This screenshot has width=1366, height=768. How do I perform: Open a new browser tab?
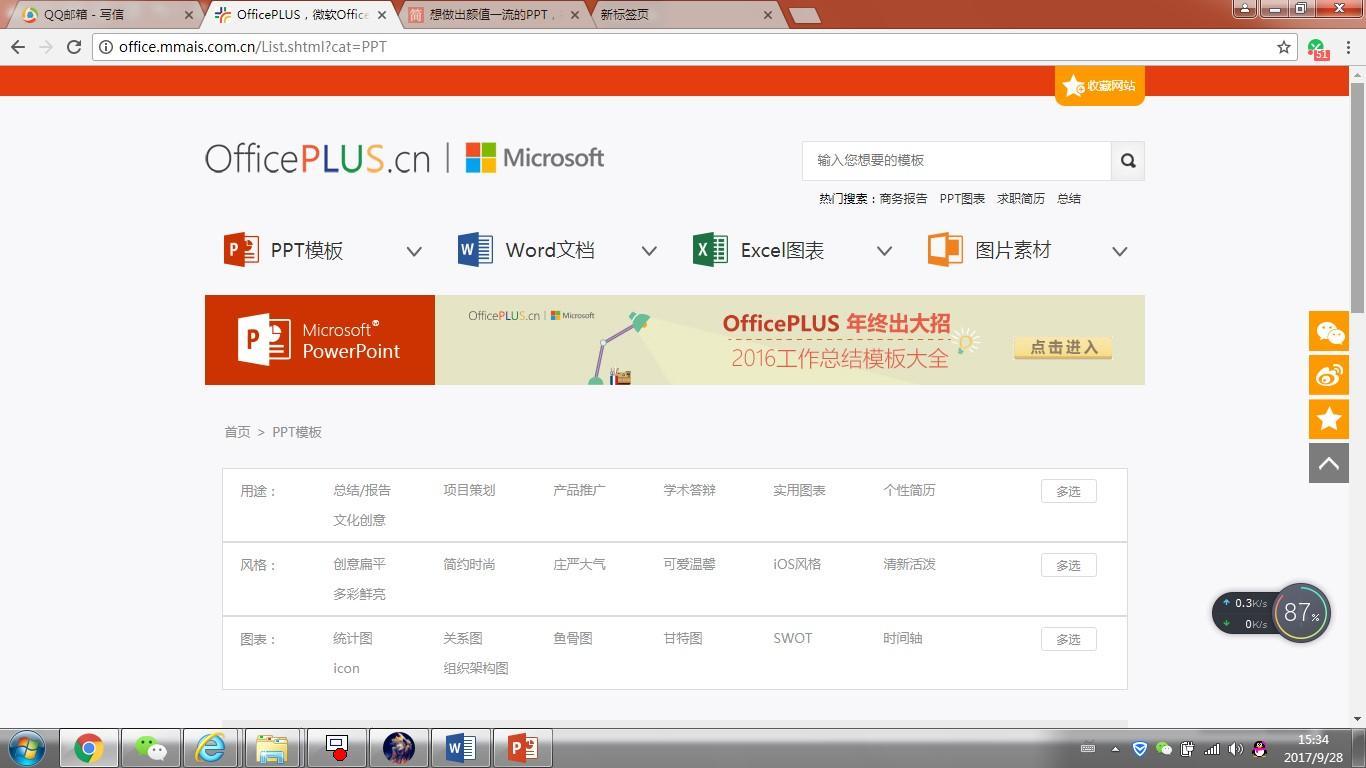click(804, 15)
